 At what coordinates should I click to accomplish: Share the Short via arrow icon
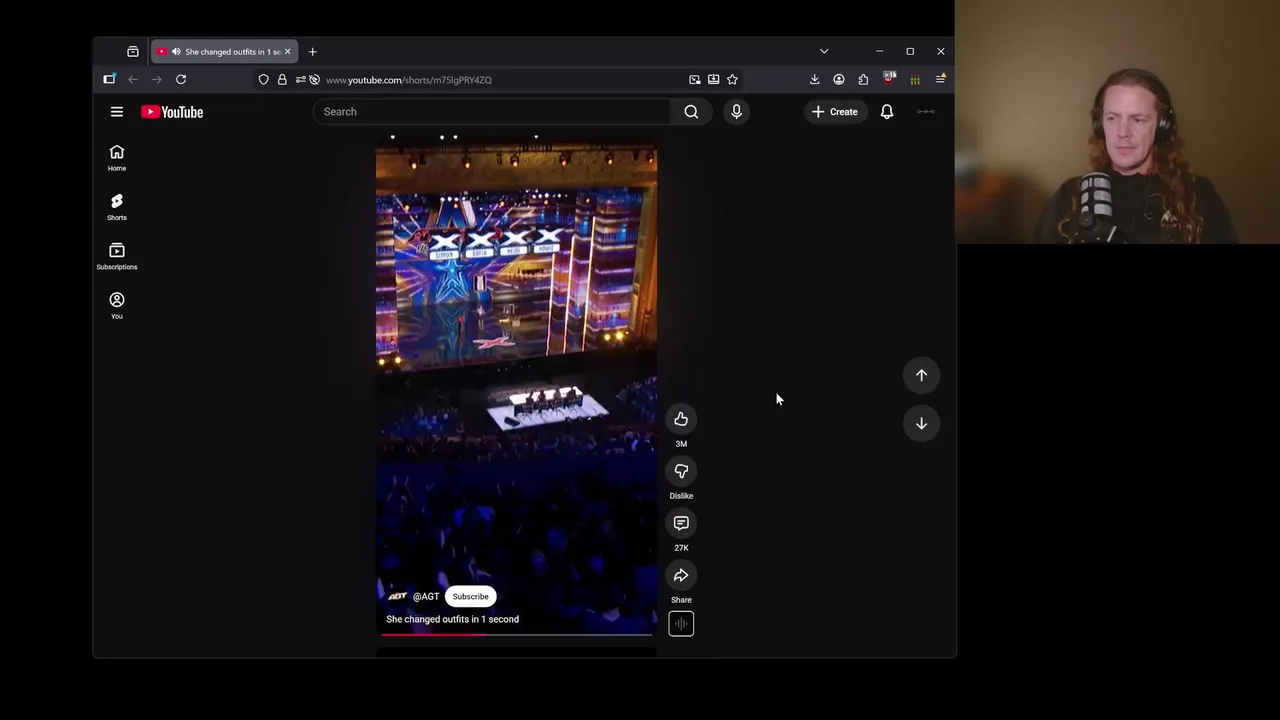(x=681, y=575)
